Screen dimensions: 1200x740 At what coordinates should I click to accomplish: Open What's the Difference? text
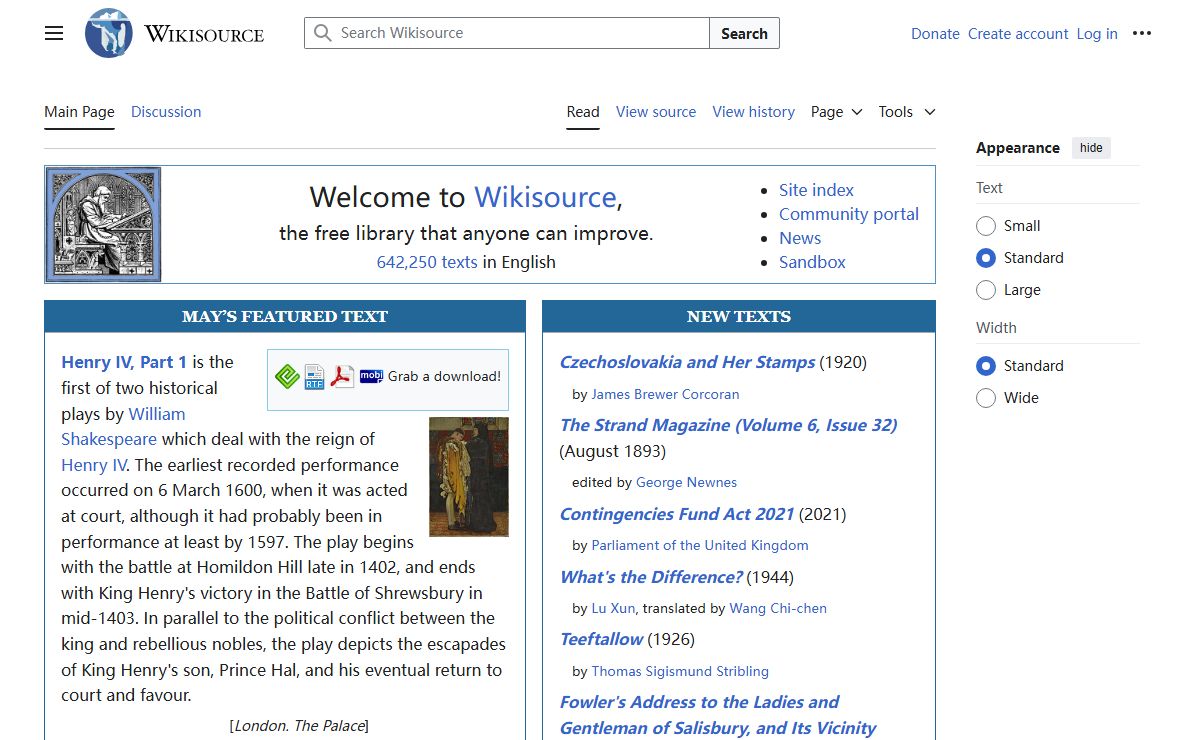pos(651,577)
